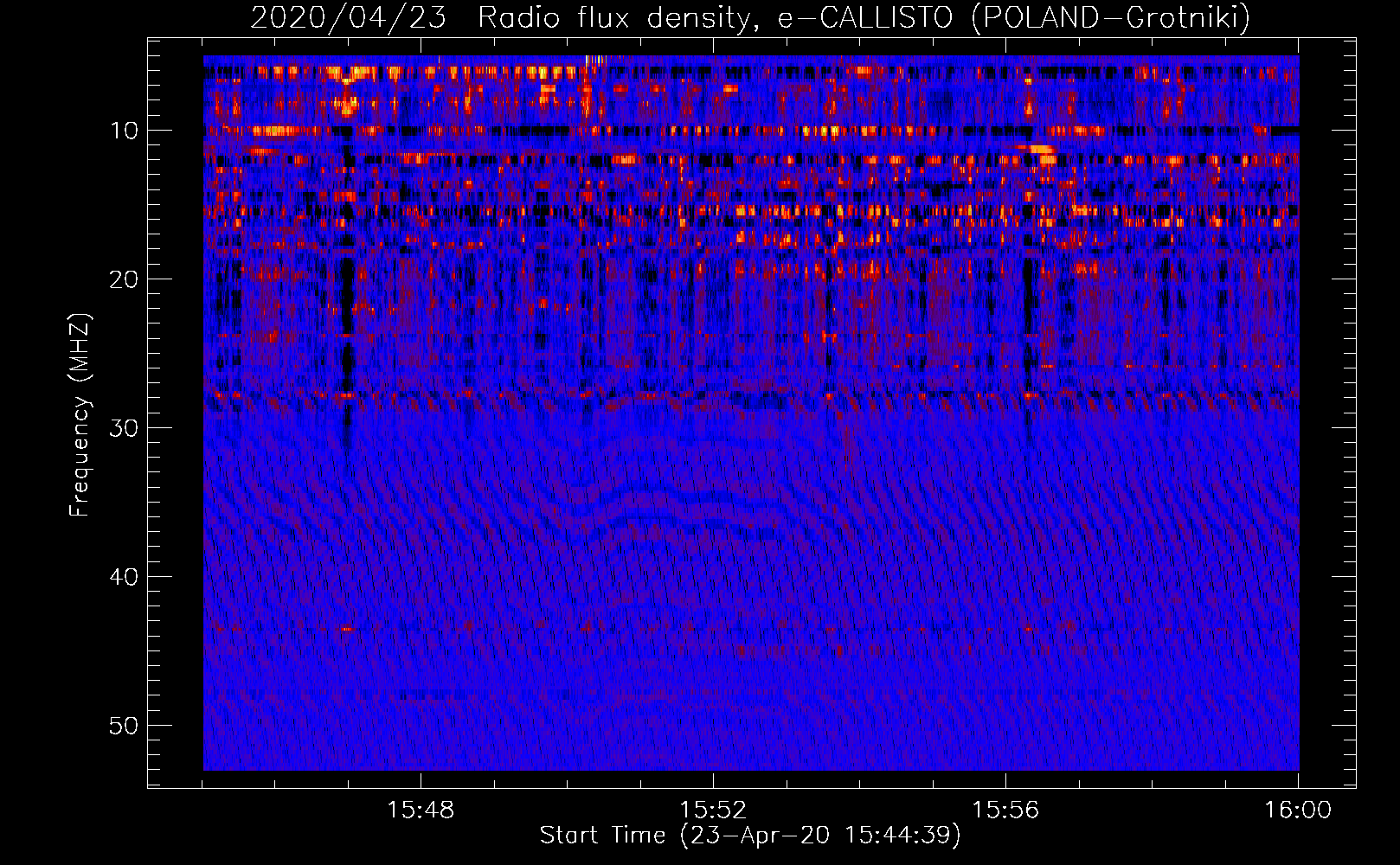Click the 15:48 time tick label

(x=421, y=811)
